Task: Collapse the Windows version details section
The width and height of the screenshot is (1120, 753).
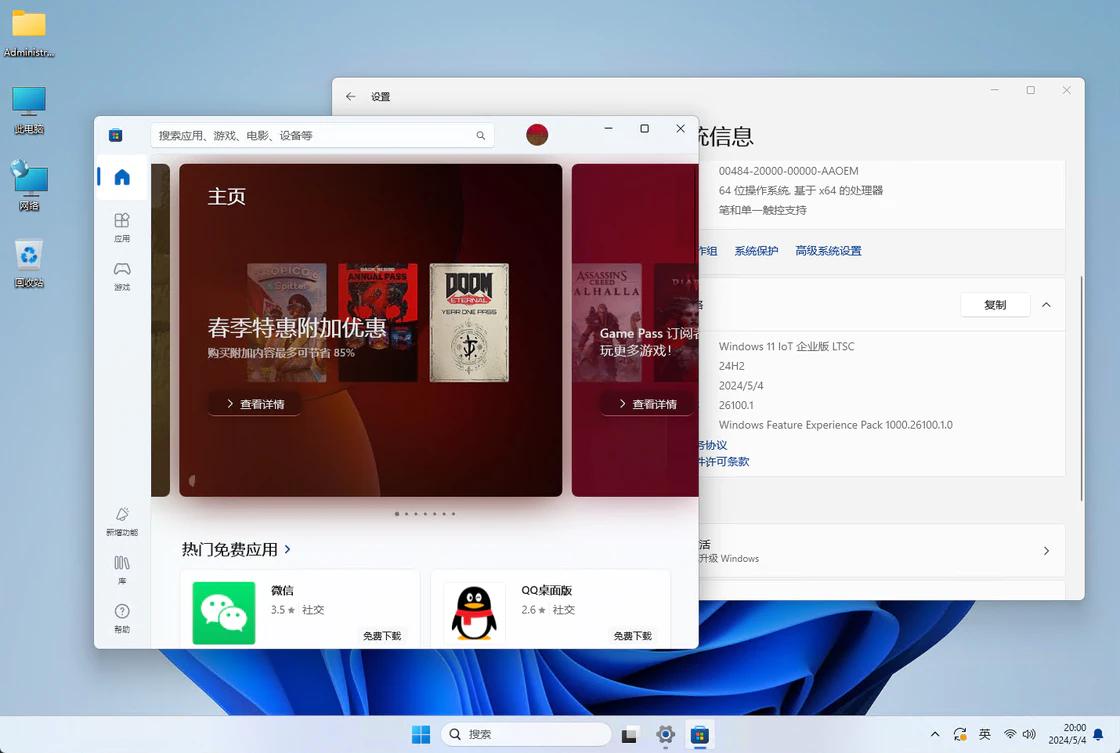Action: tap(1046, 305)
